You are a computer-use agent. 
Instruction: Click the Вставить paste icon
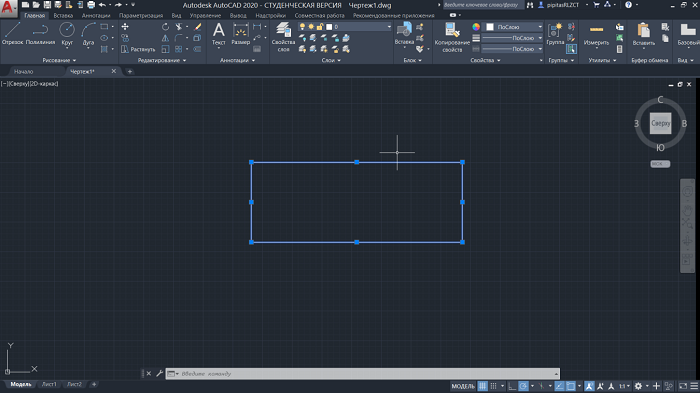(x=643, y=34)
